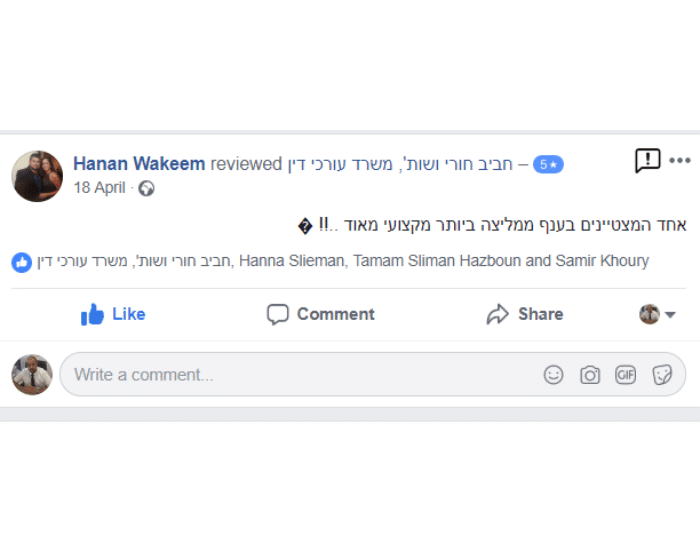Share the review post
Image resolution: width=700 pixels, height=553 pixels.
[x=525, y=314]
